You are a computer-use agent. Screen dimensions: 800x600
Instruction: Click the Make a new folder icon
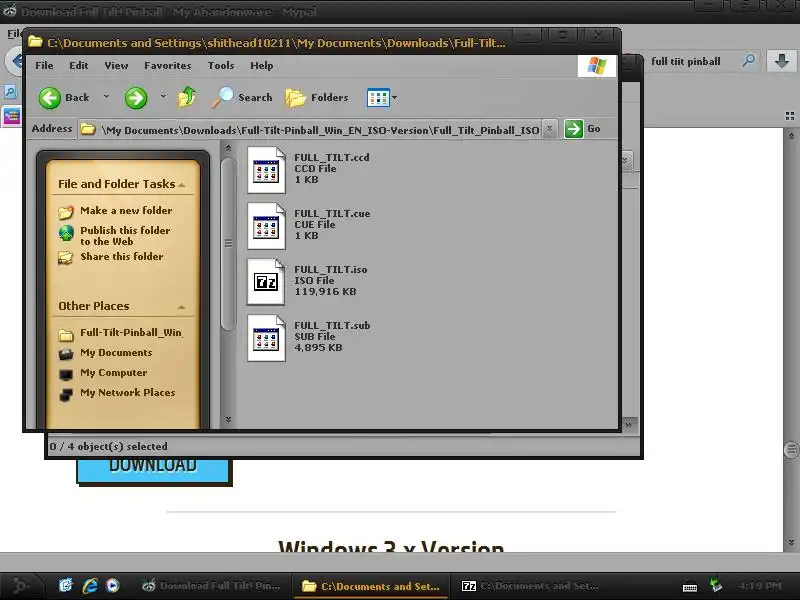[x=66, y=211]
